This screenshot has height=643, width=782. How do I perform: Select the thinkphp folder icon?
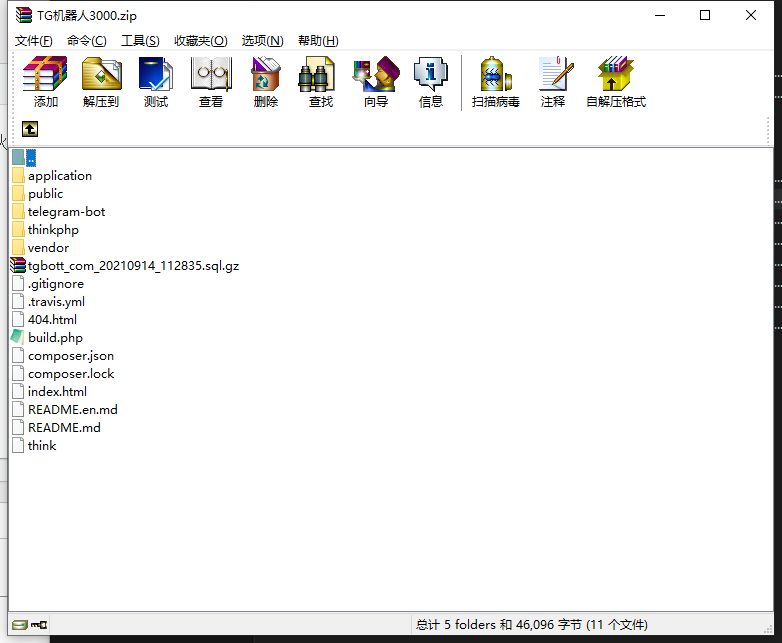coord(18,229)
